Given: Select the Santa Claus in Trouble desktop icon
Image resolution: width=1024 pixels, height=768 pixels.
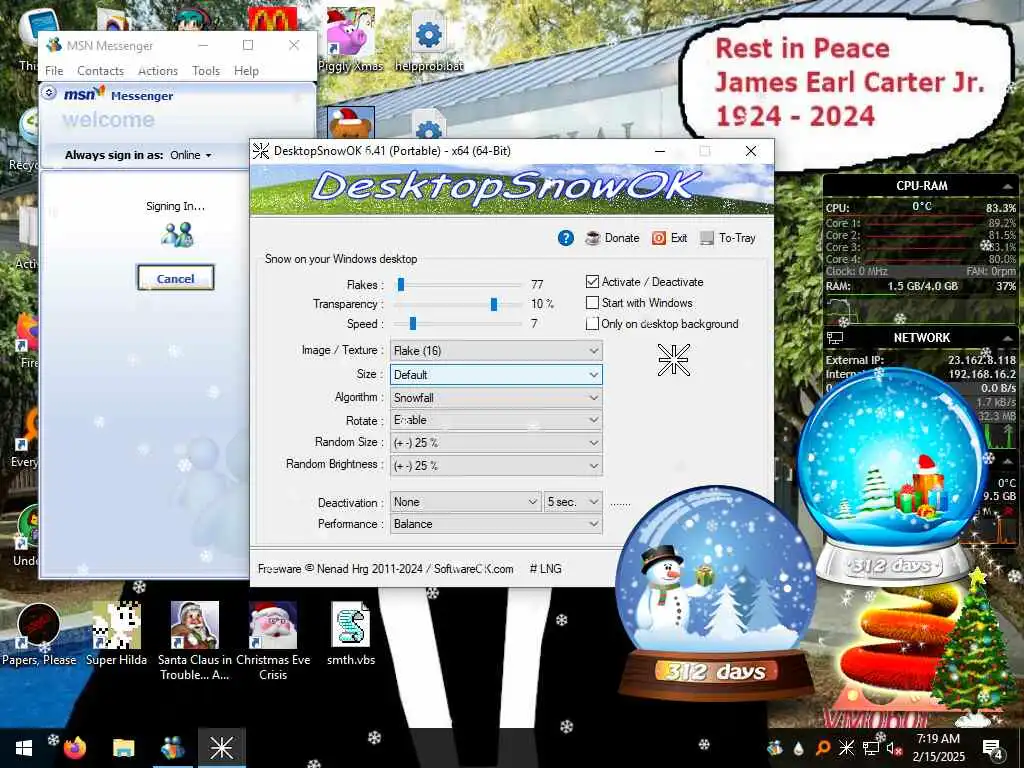Looking at the screenshot, I should [x=195, y=641].
